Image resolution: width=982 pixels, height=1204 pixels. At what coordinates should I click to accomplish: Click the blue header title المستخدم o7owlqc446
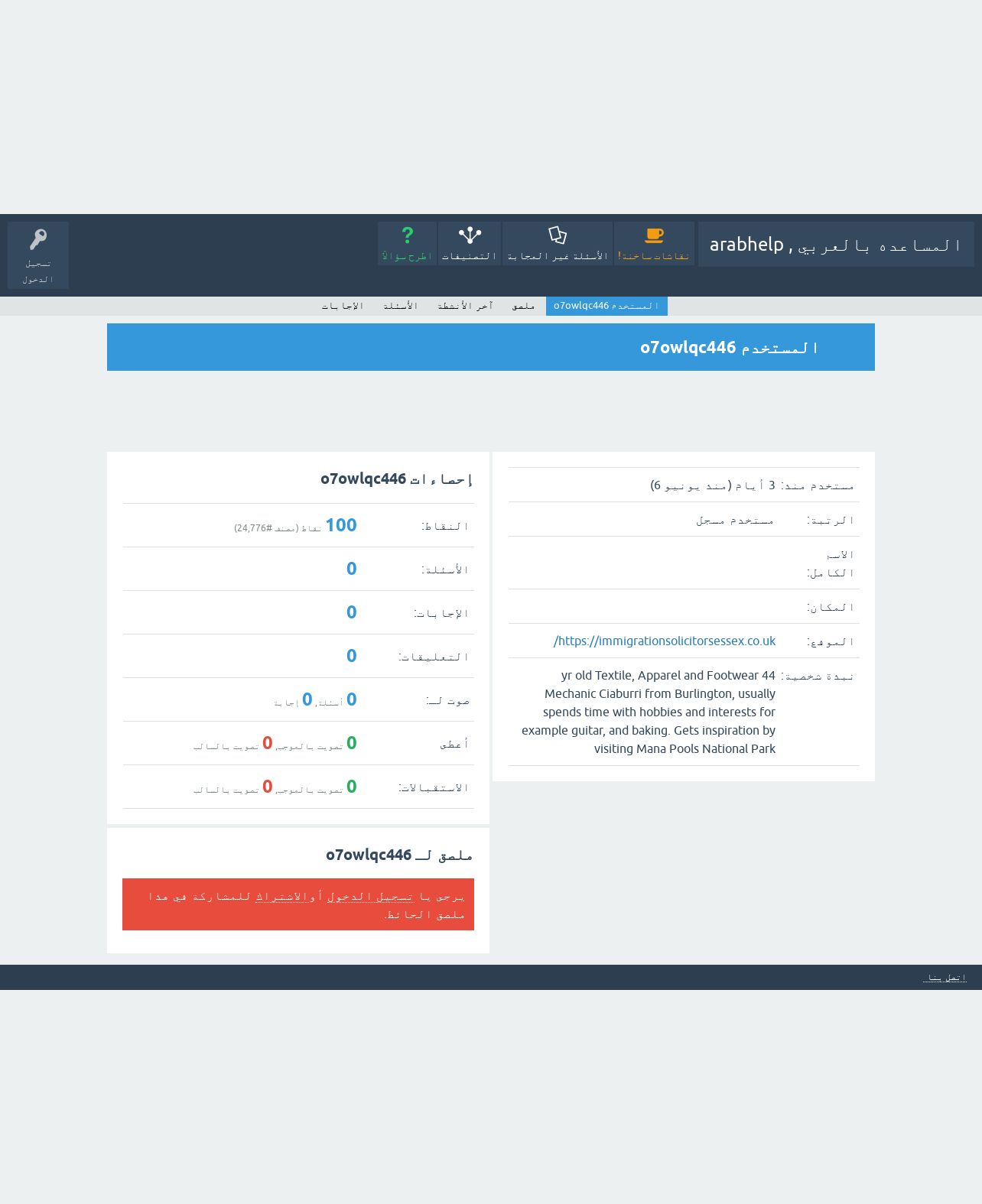pos(729,348)
